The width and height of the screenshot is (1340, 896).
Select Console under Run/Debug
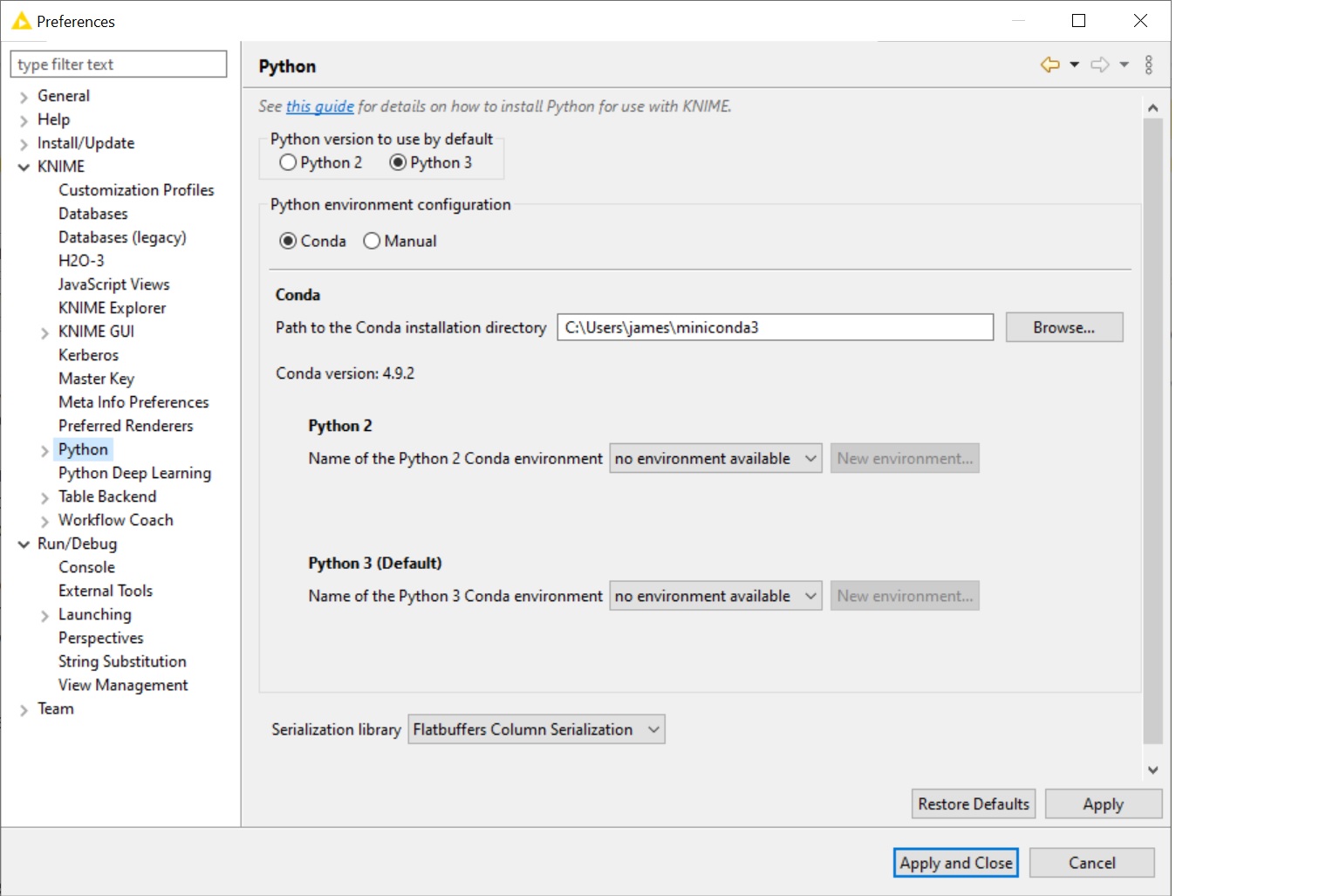(86, 567)
